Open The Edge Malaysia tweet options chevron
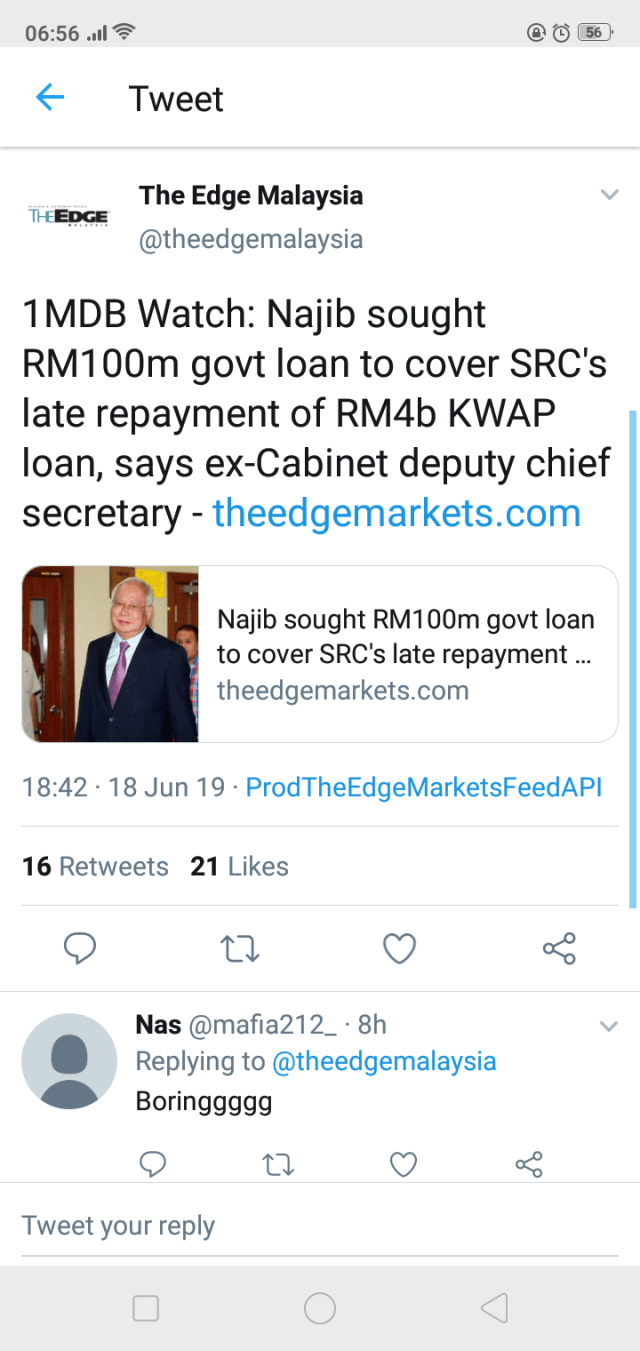 click(609, 195)
